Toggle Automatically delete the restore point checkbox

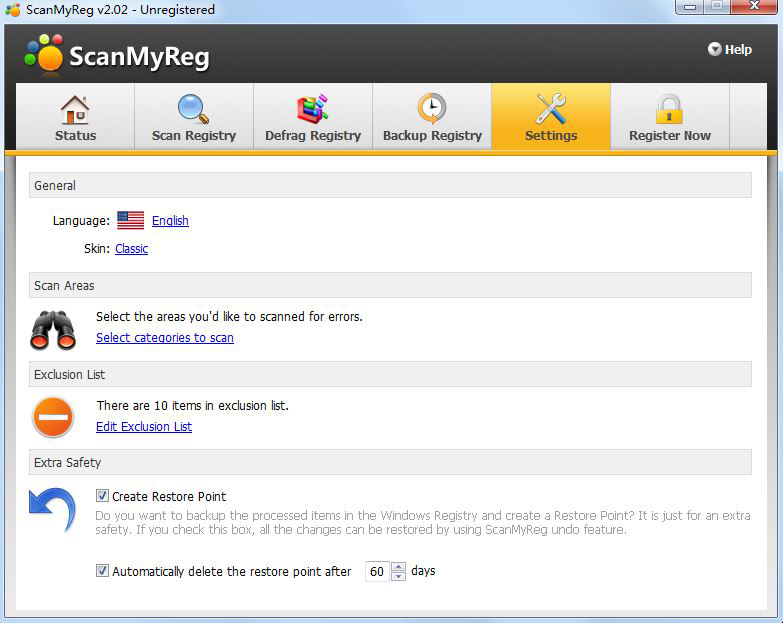(102, 570)
